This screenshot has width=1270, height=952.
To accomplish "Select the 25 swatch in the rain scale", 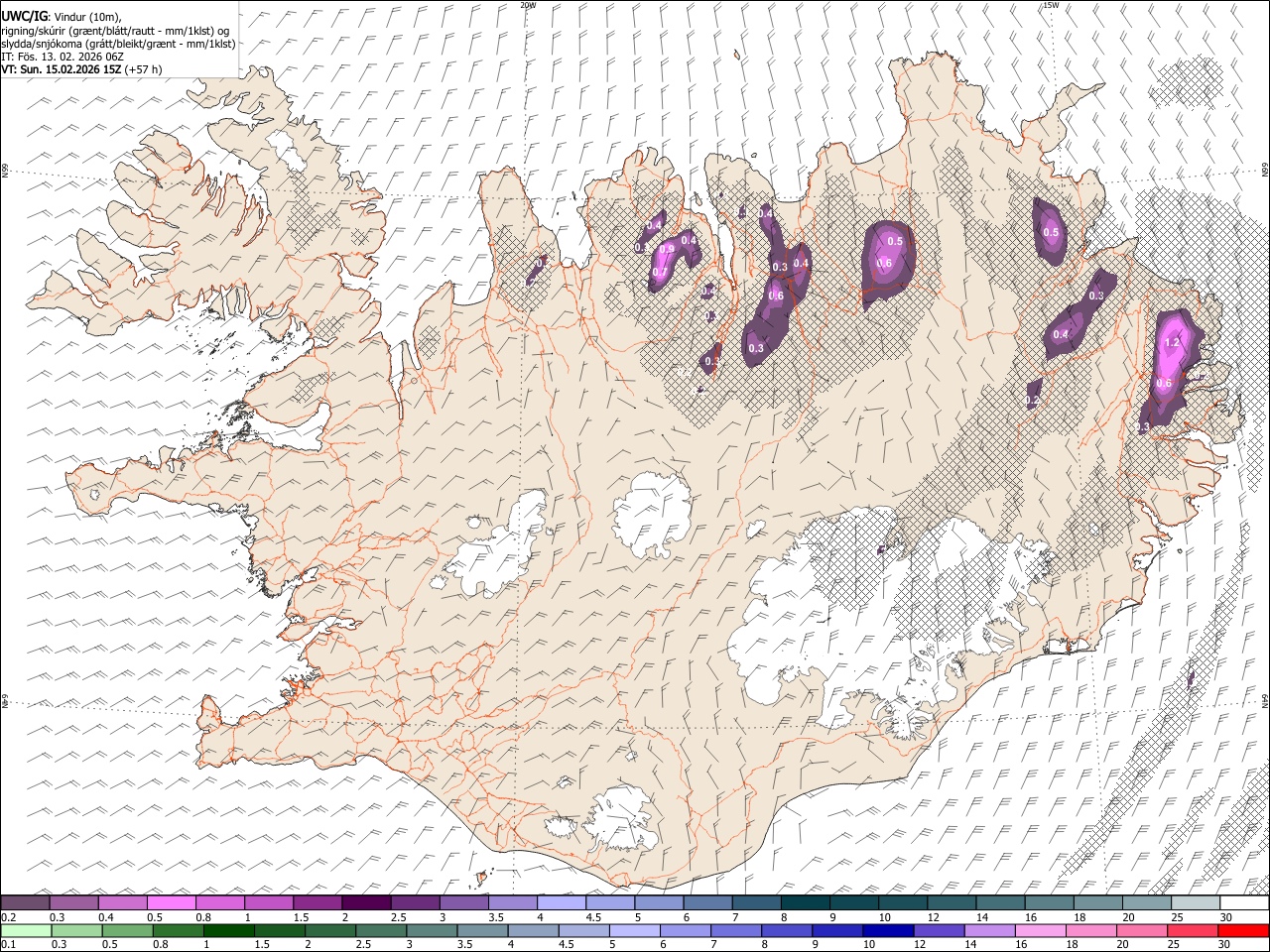I will click(1193, 931).
